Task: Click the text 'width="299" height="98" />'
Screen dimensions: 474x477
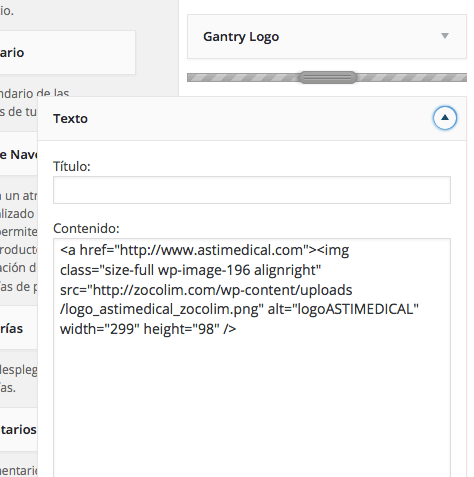Action: 148,329
